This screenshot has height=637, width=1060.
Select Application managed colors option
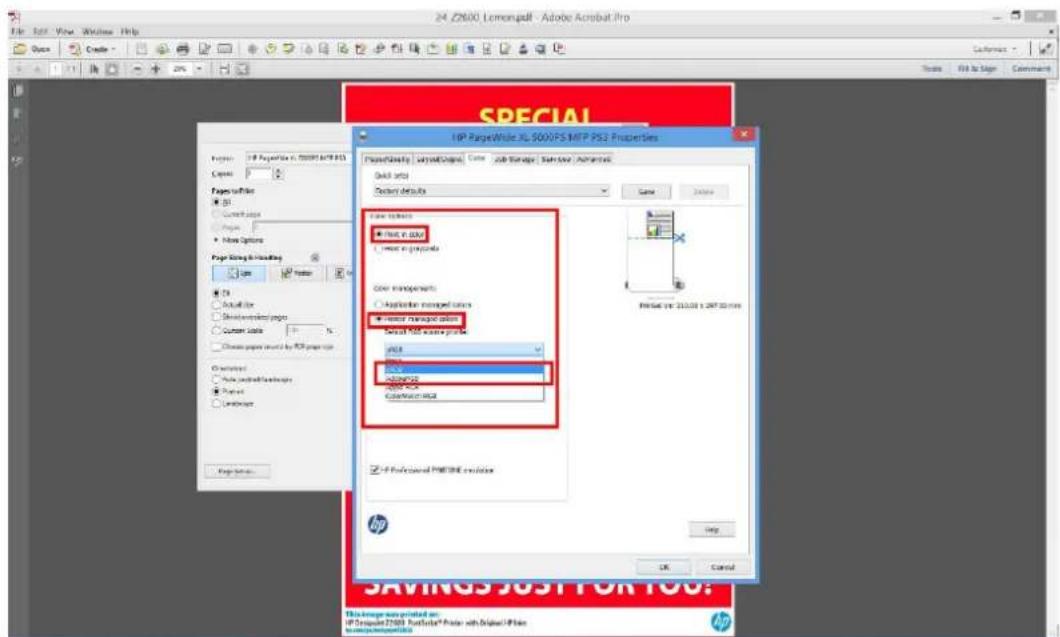(x=379, y=305)
